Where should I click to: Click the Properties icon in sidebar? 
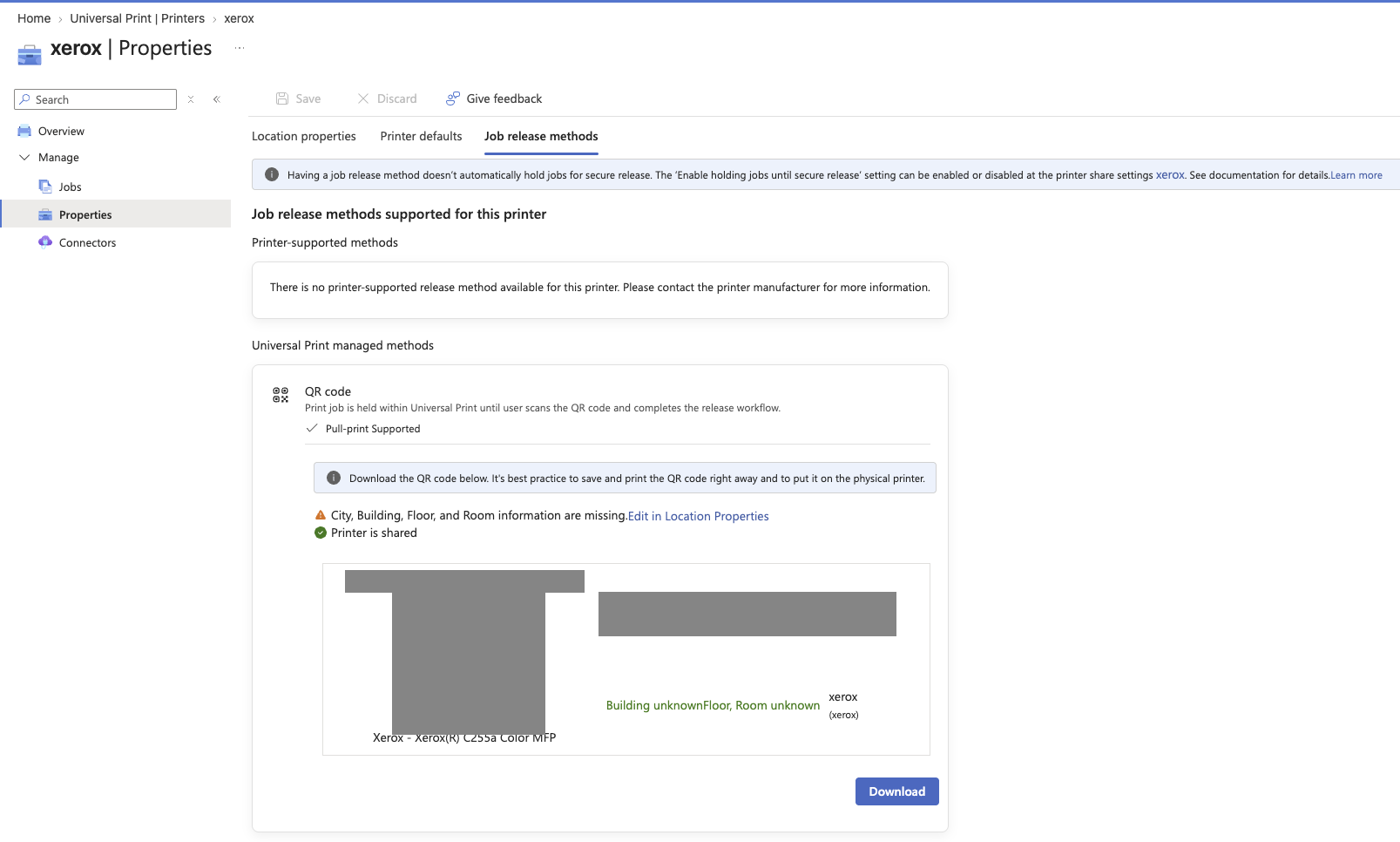click(x=45, y=214)
